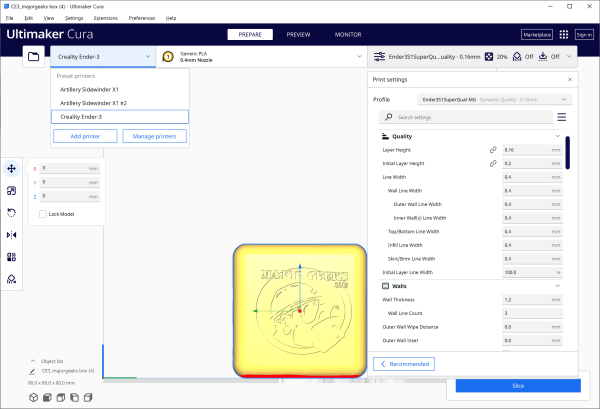Select the Support Blocker tool
Image resolution: width=600 pixels, height=409 pixels.
11,279
